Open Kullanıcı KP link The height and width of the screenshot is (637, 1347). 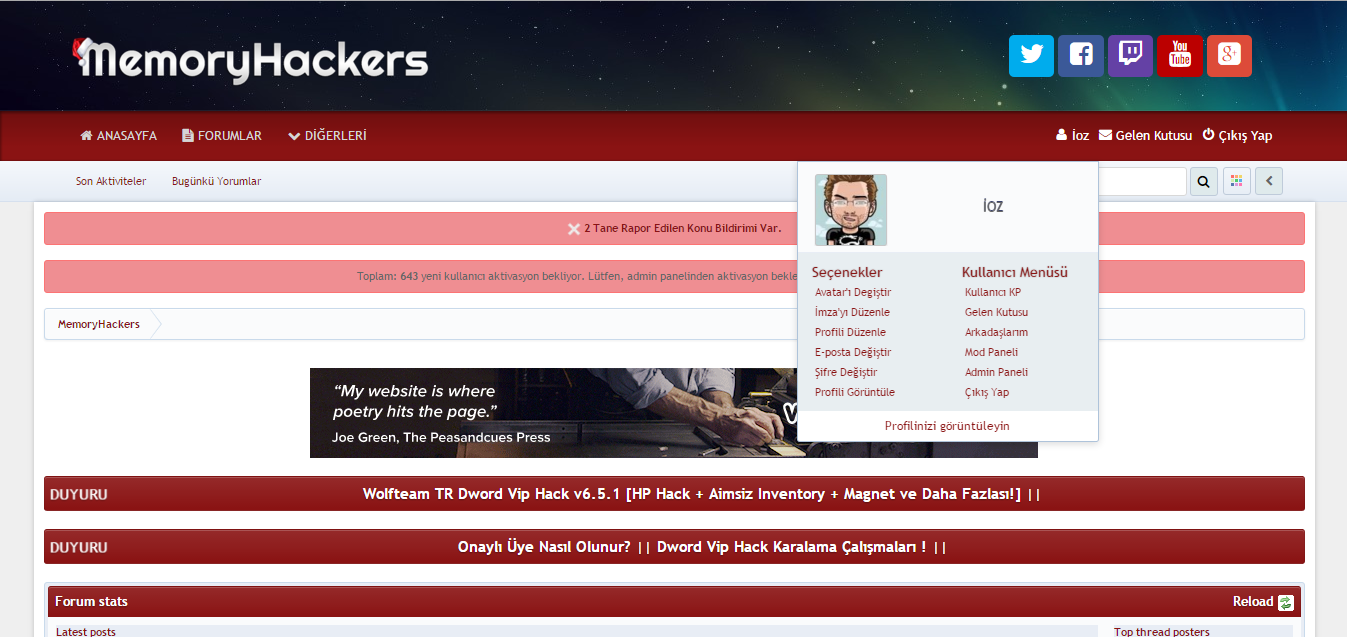pyautogui.click(x=993, y=293)
